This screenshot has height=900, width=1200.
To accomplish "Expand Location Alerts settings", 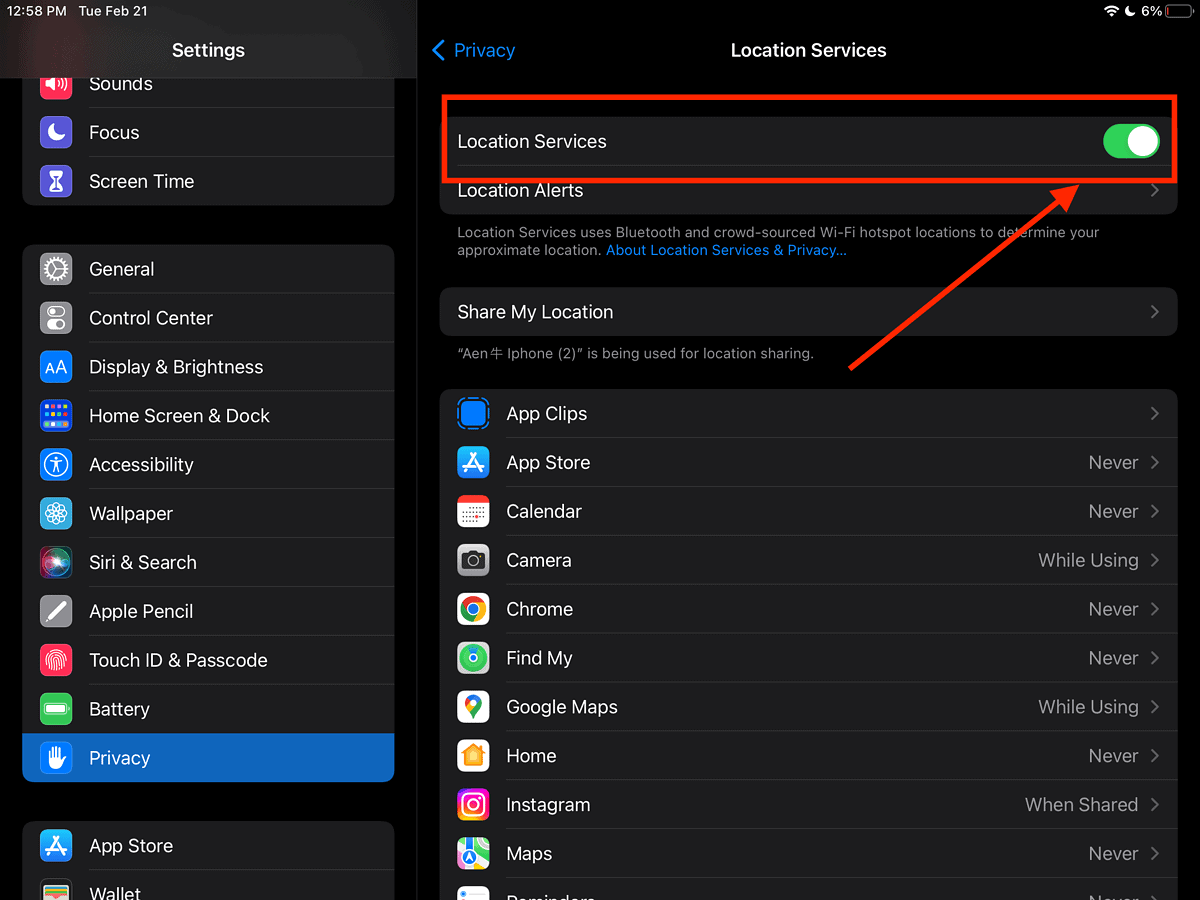I will 808,190.
